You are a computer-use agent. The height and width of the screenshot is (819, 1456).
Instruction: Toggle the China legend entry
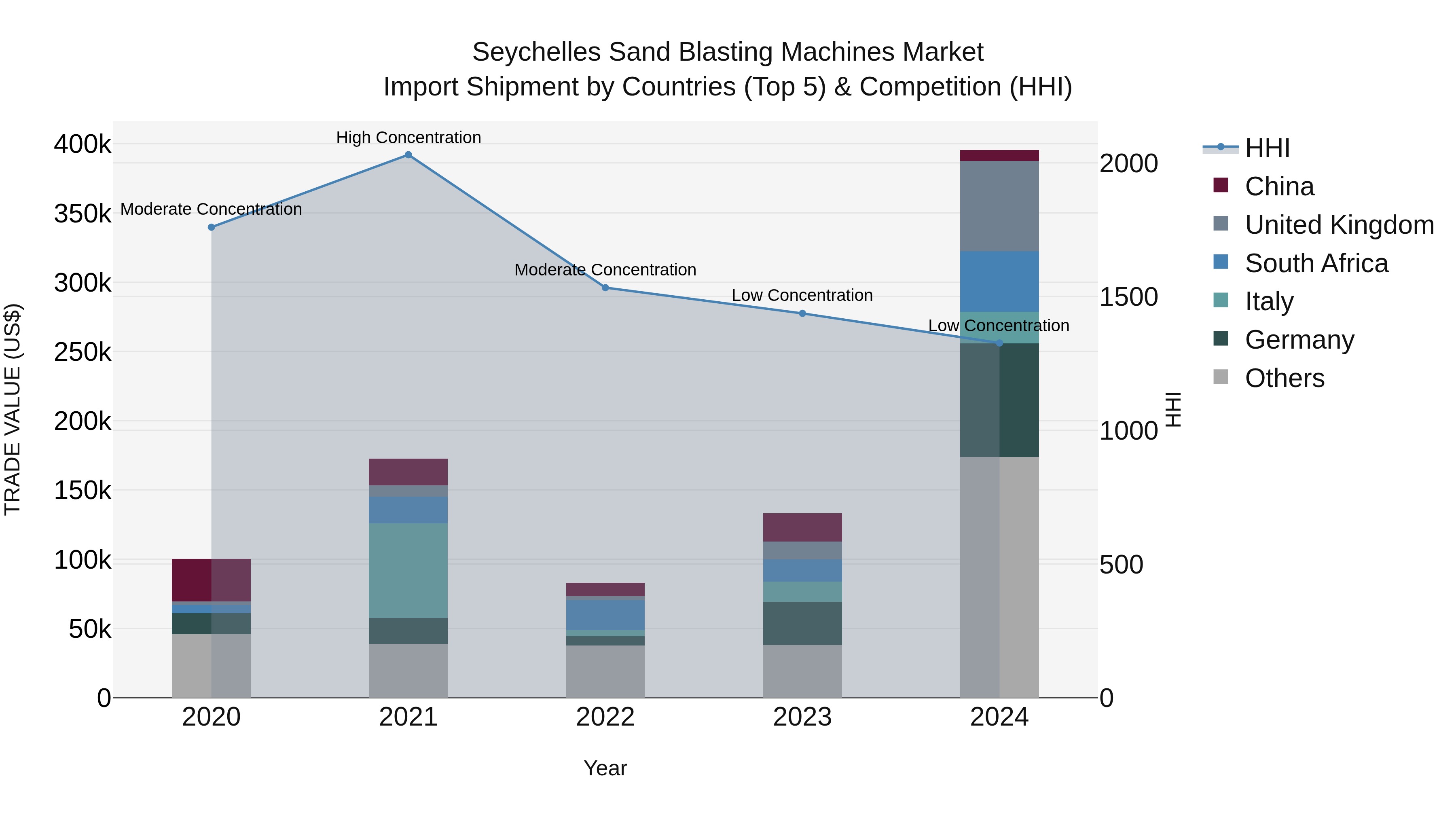1263,186
